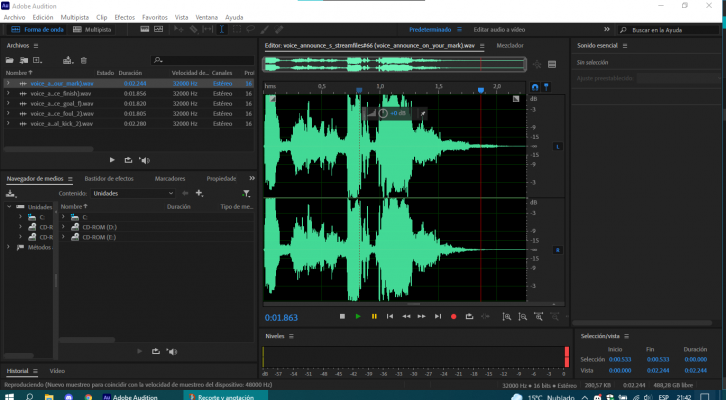Toggle Snapping magnet icon above waveform
726x400 pixels.
point(535,87)
